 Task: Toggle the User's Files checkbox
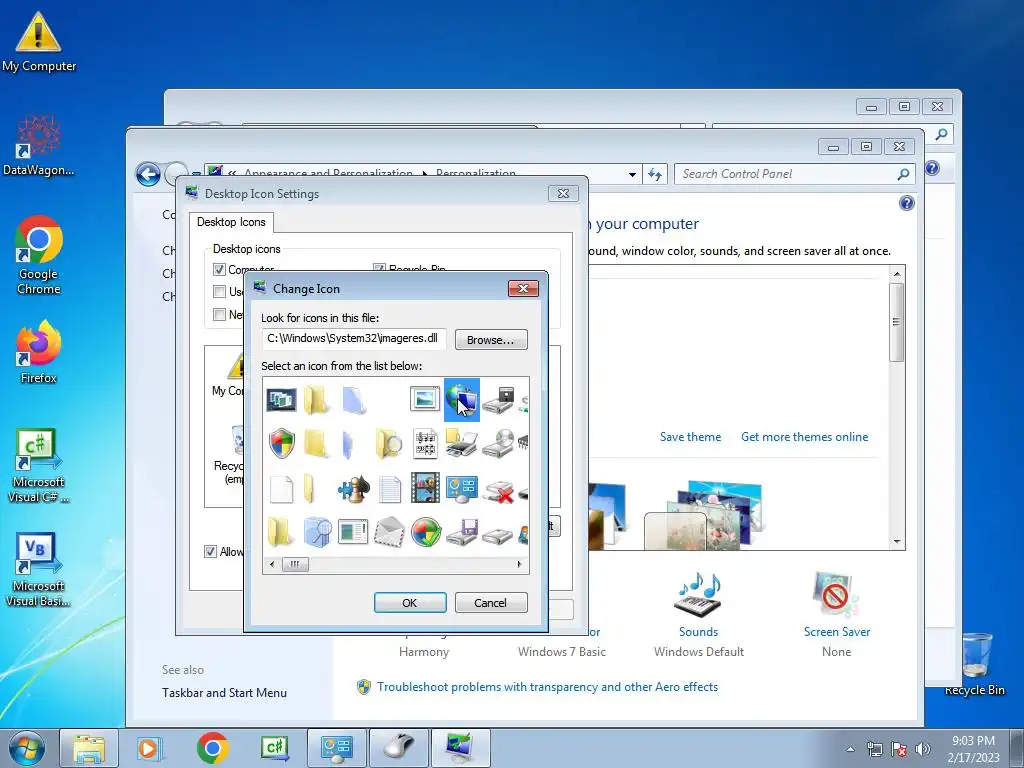click(219, 291)
